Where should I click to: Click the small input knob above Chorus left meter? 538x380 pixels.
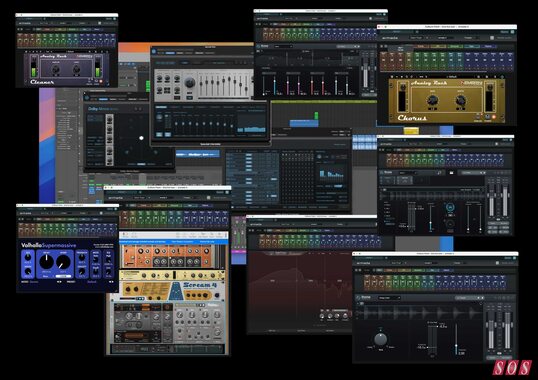[x=403, y=88]
